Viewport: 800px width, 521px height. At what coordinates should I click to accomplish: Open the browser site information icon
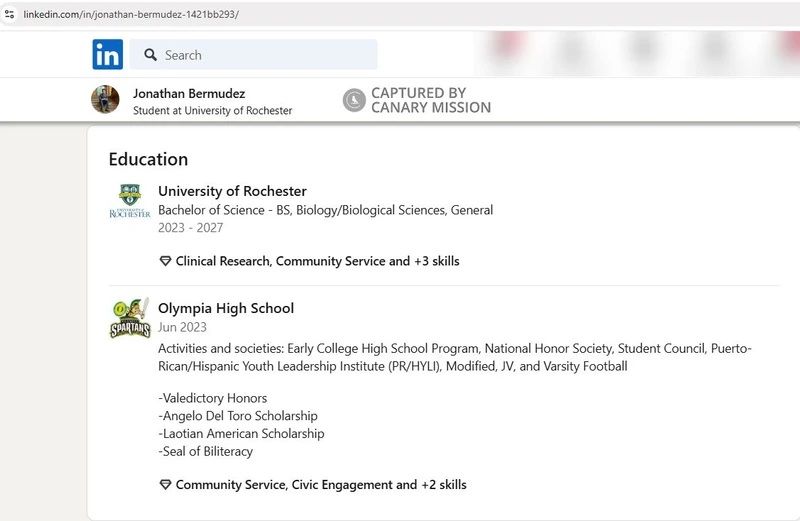9,14
